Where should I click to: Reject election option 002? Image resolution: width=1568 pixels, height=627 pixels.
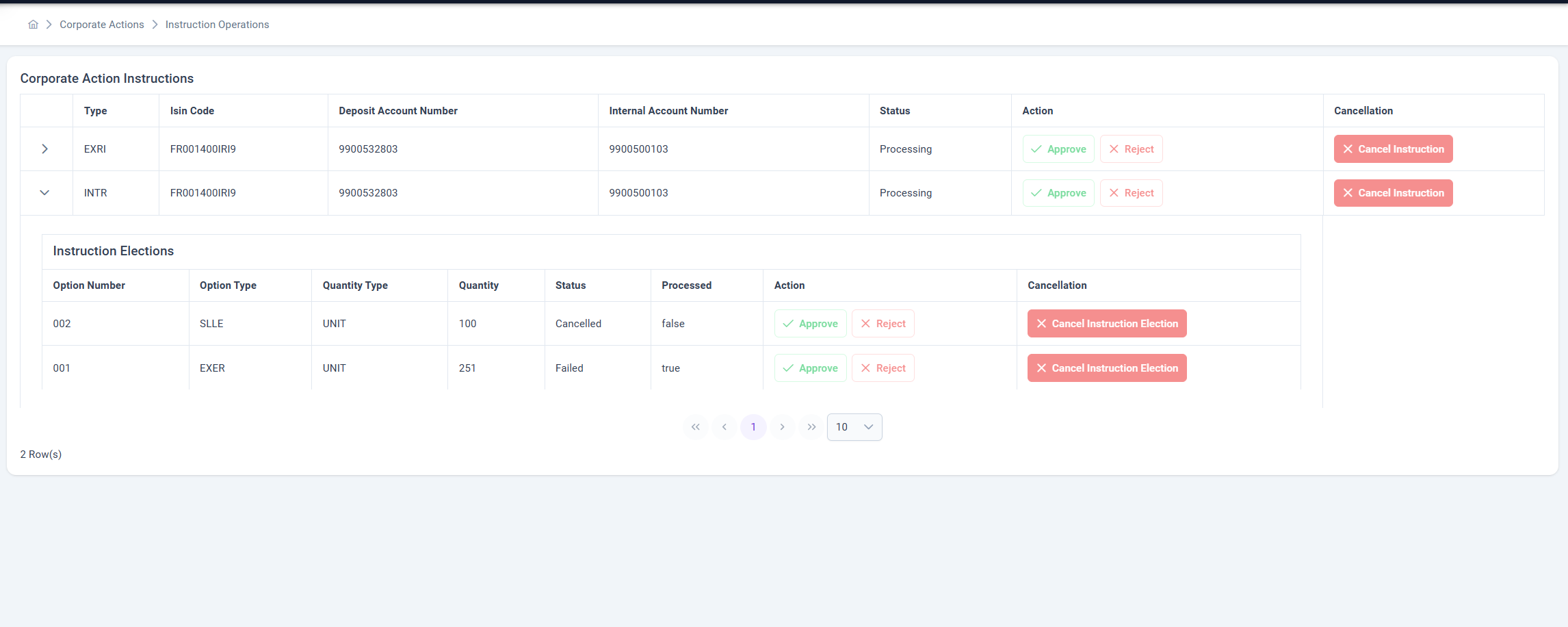coord(883,323)
